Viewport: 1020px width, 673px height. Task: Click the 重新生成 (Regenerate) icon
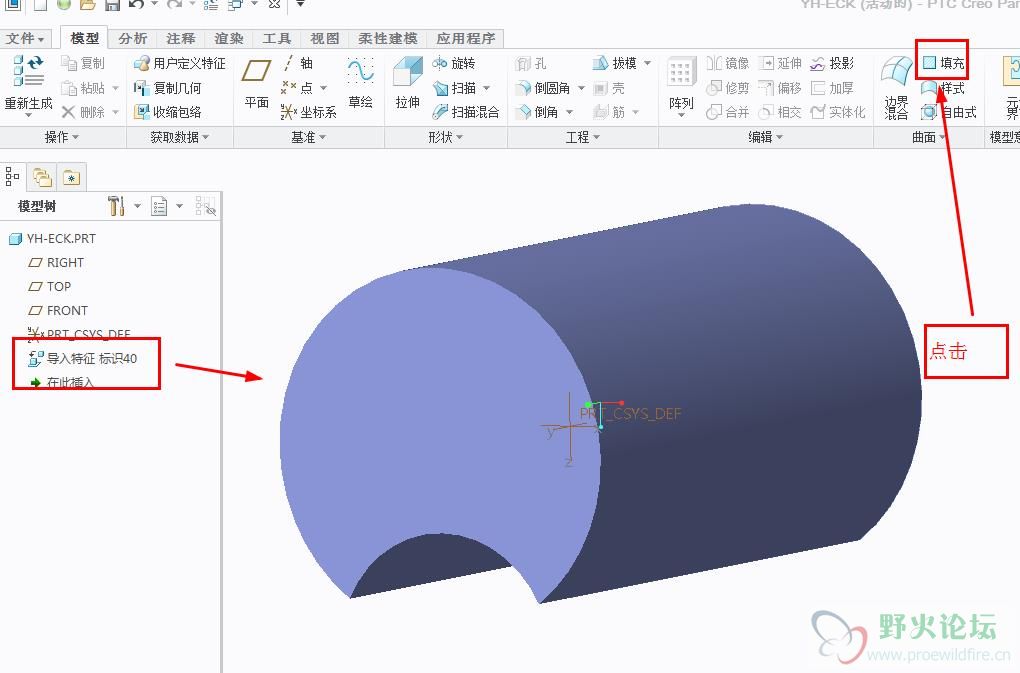point(28,72)
